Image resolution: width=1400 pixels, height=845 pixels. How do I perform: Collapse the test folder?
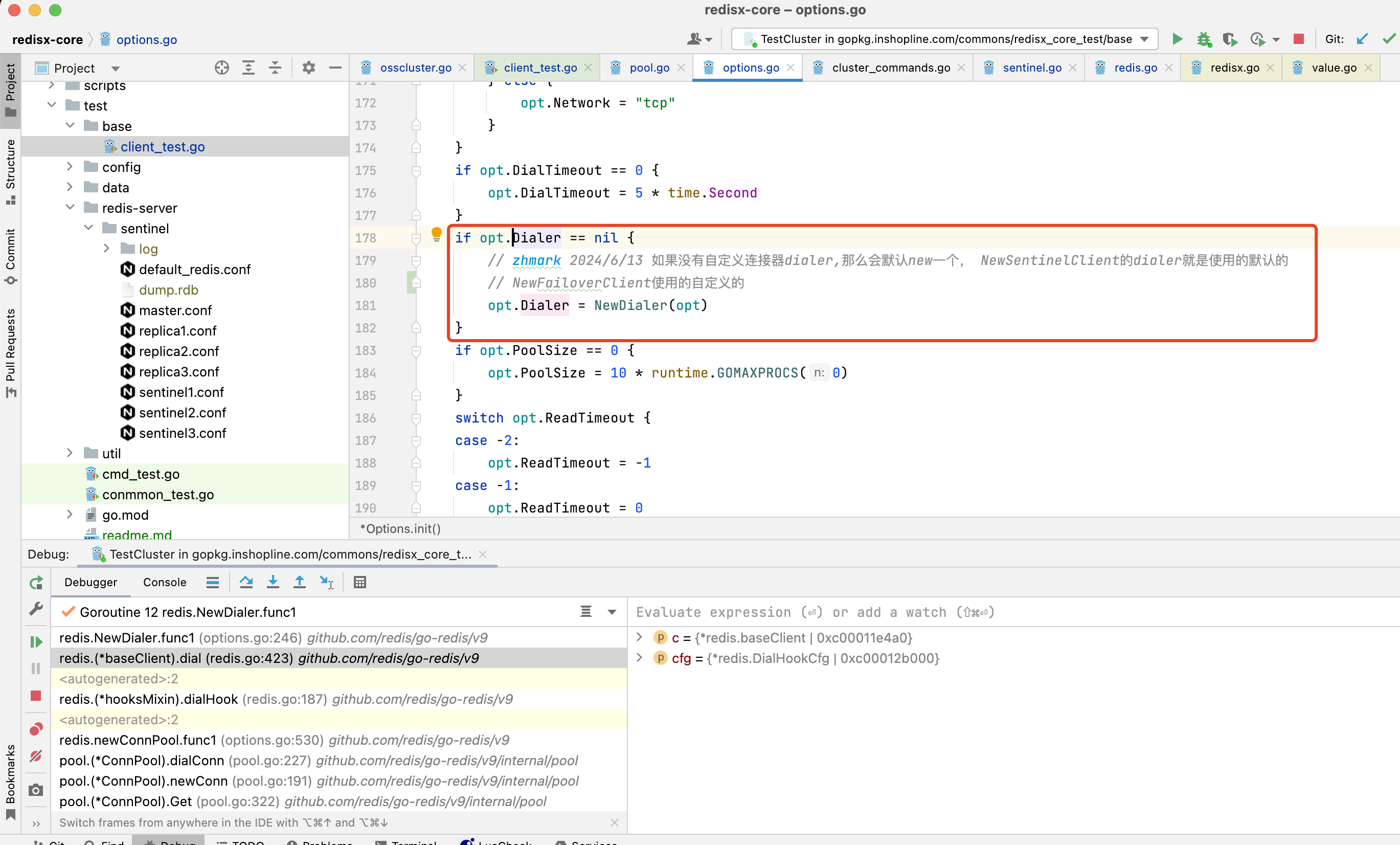52,105
